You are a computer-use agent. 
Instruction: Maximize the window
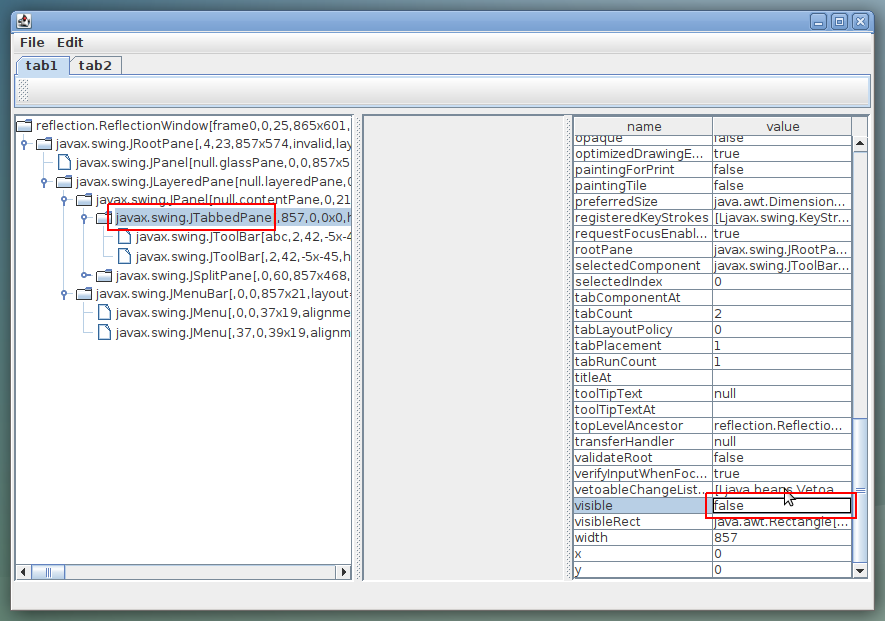(839, 22)
